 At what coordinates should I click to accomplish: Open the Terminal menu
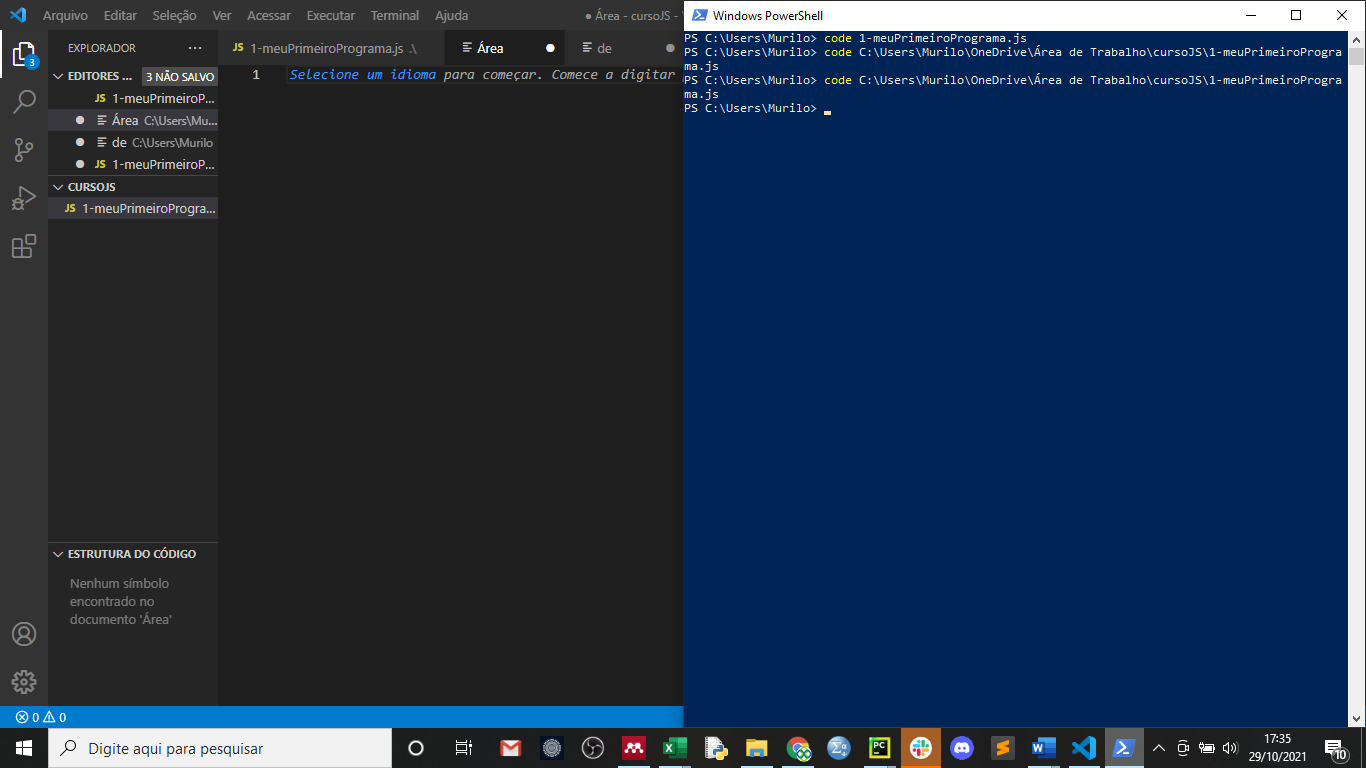click(395, 16)
